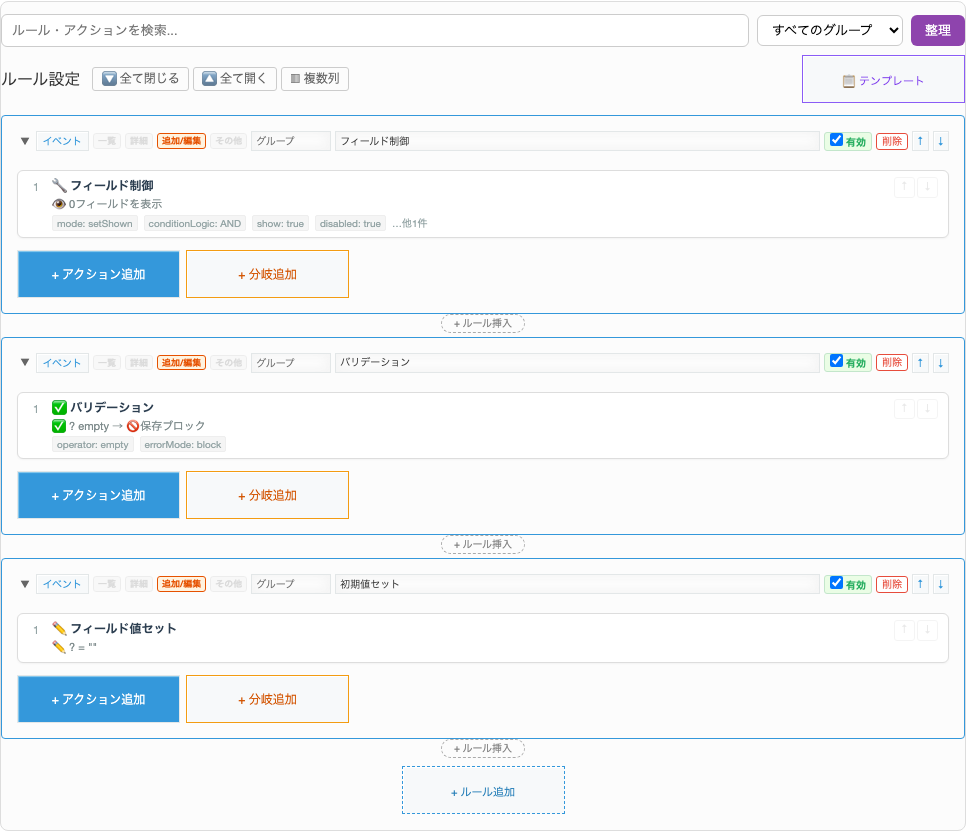Screen dimensions: 966x831
Task: Toggle 複数列 multi-column layout
Action: pos(315,79)
